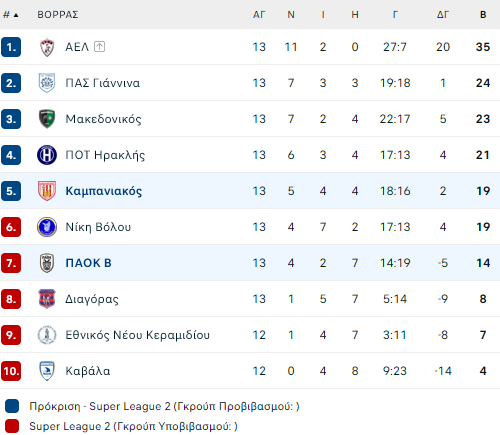Click the ΠΟΤ Ηρακλής H logo
Viewport: 500px width, 435px height.
[x=47, y=155]
